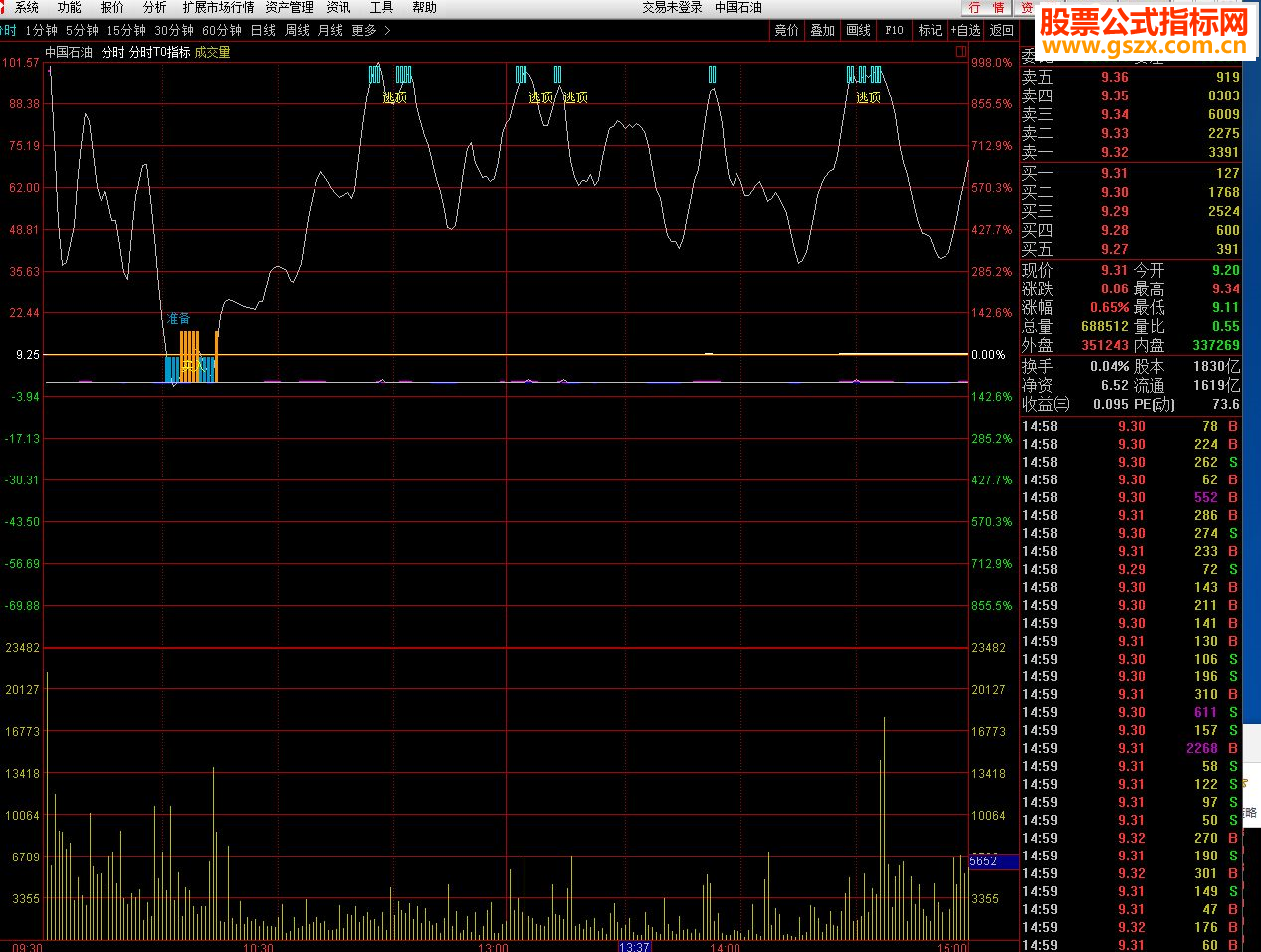Select the 卖三 ask row at 9.34
The image size is (1261, 952).
click(1132, 114)
